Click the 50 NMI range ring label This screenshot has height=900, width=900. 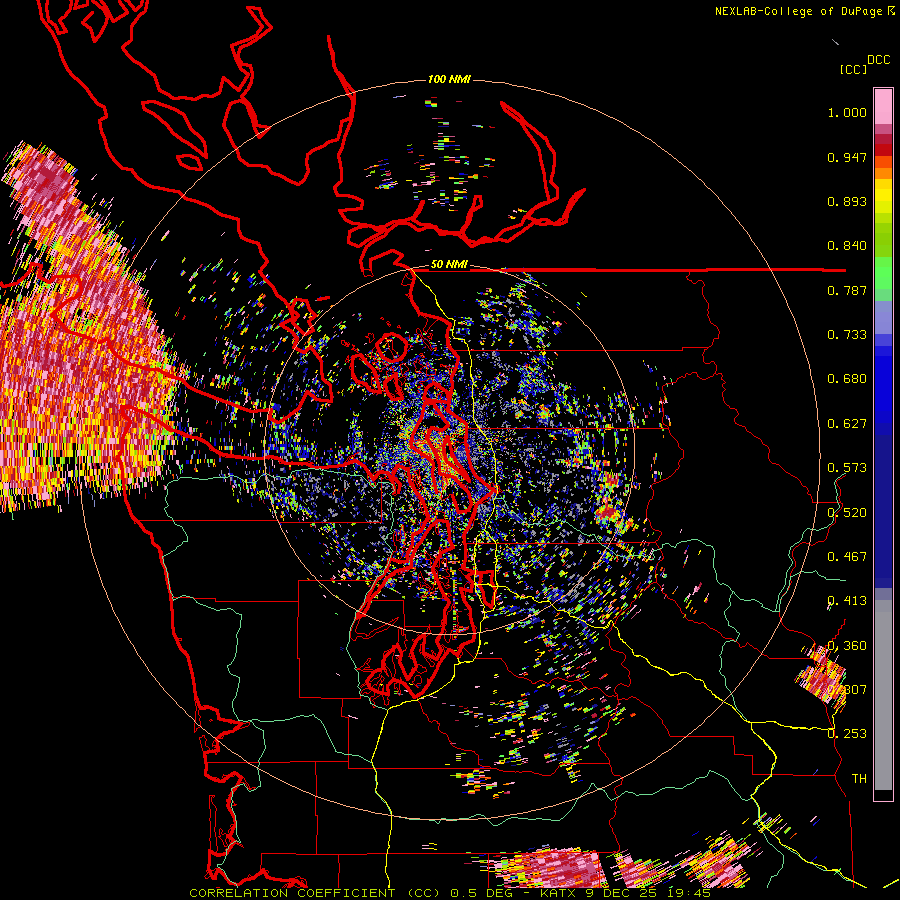coord(449,264)
